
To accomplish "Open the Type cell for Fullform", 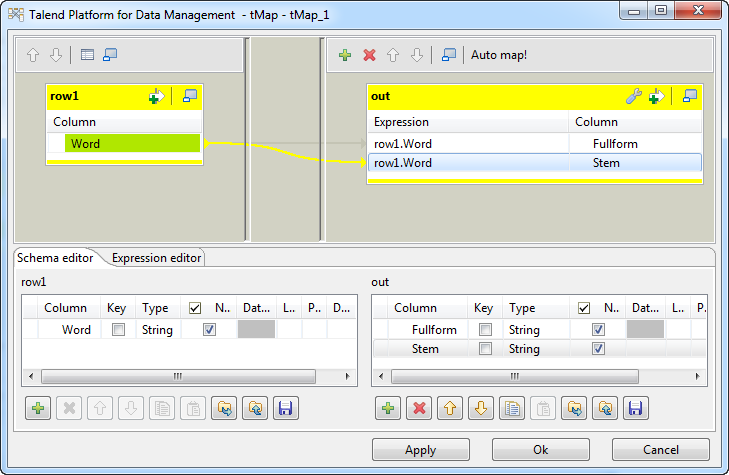I will (x=535, y=330).
